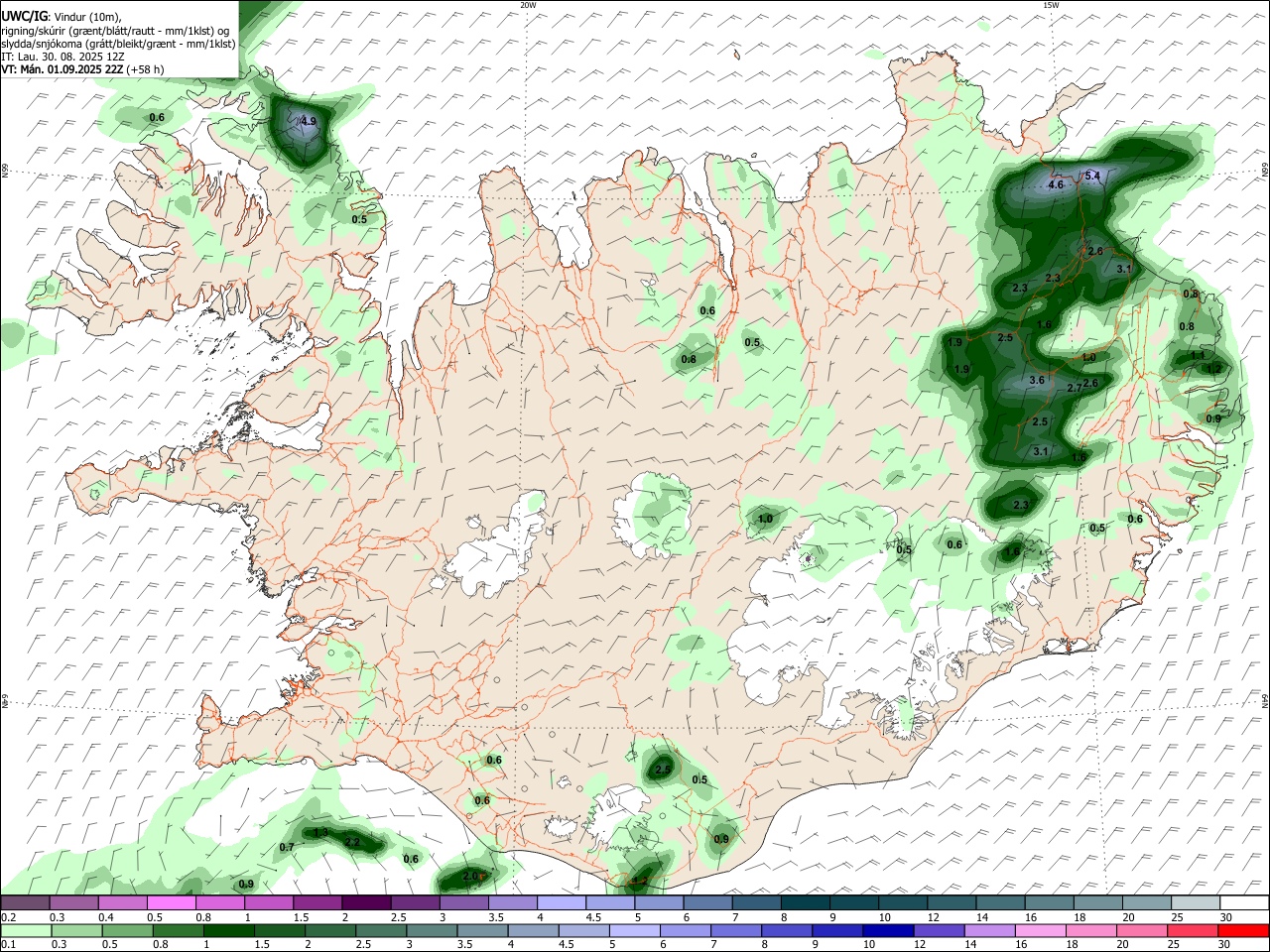Click the 1.3 value label

[319, 832]
